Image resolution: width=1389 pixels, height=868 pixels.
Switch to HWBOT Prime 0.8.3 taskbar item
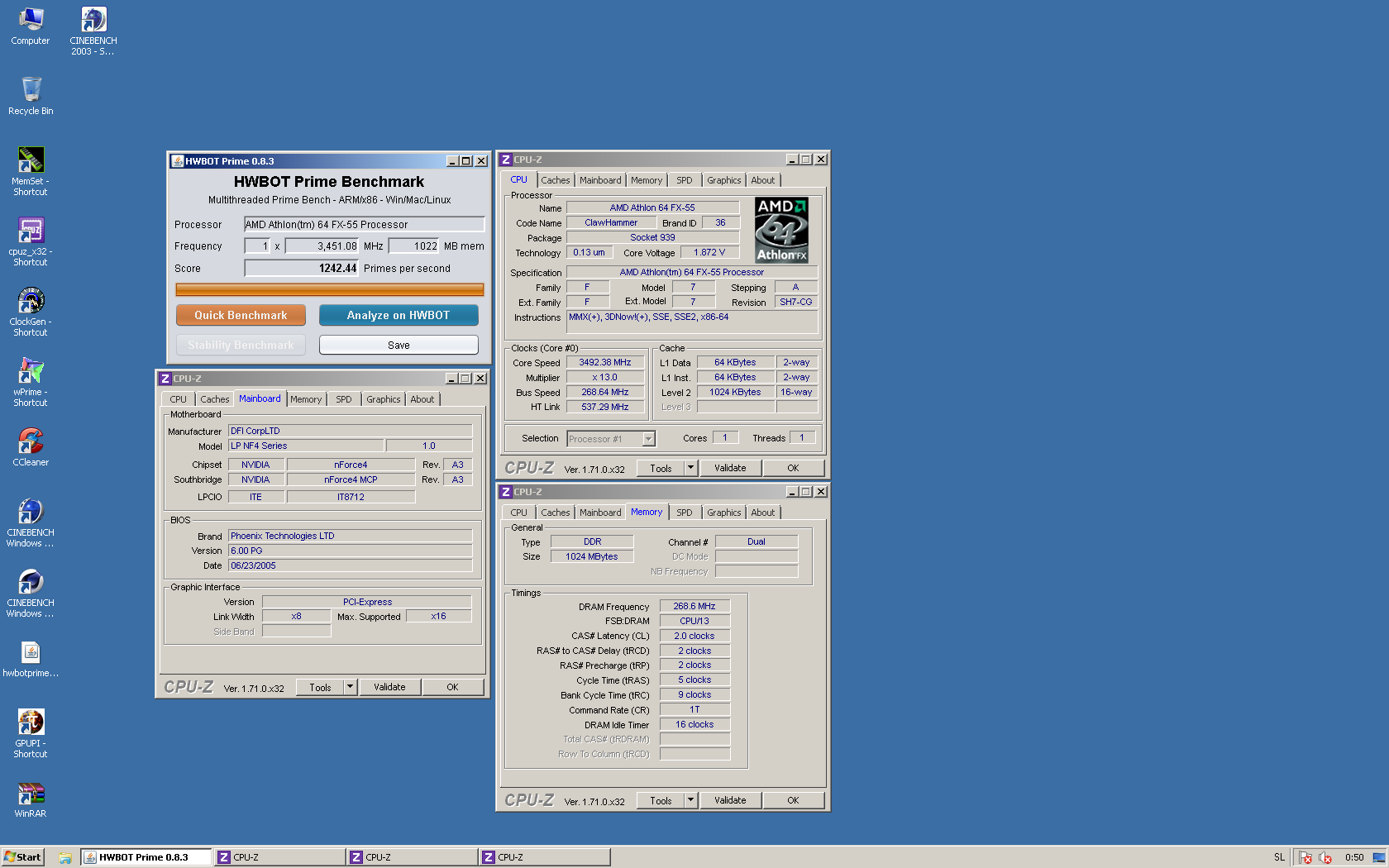click(x=146, y=857)
